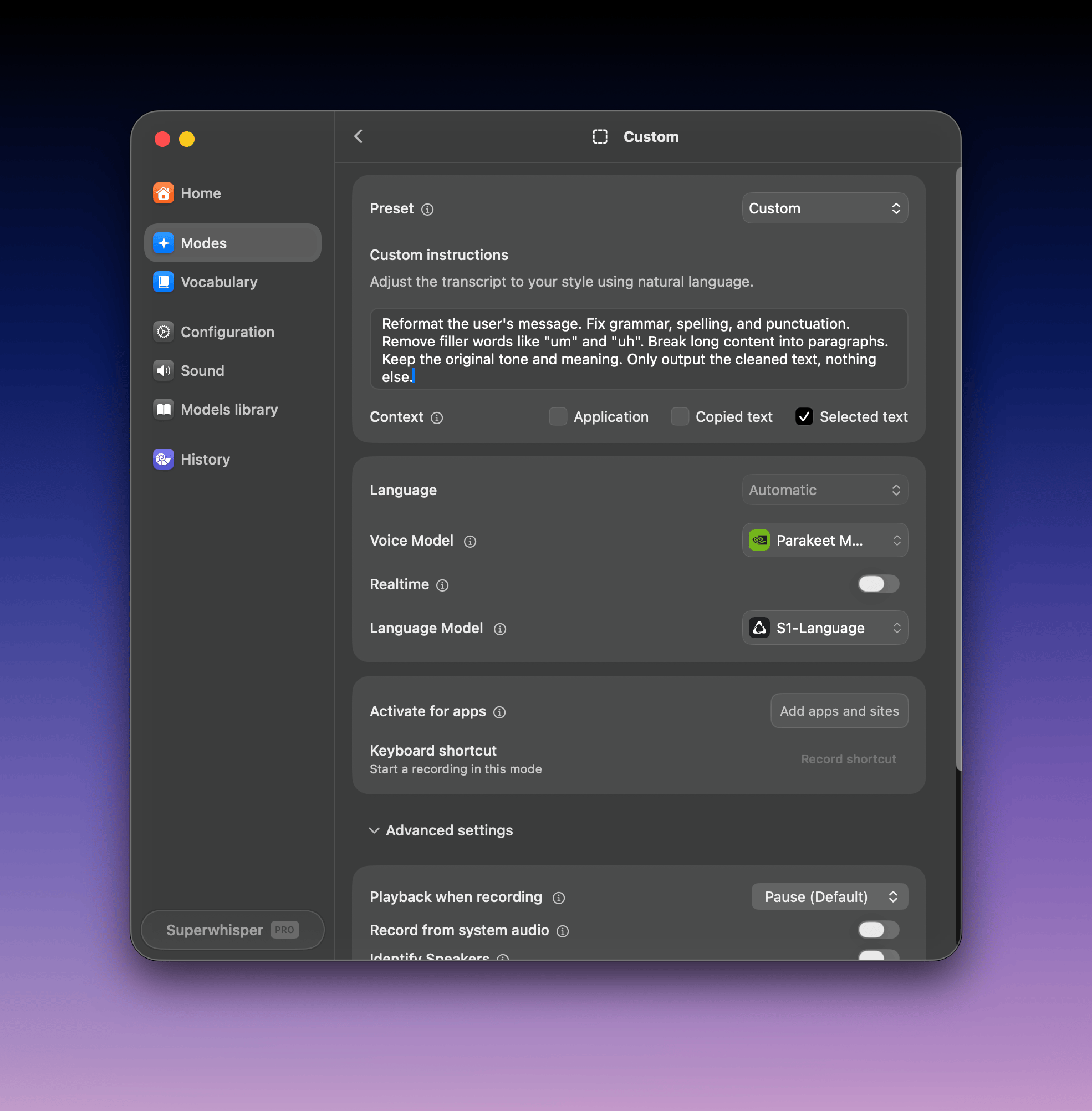Go back with the chevron arrow
Screen dimensions: 1092x1111
(359, 136)
